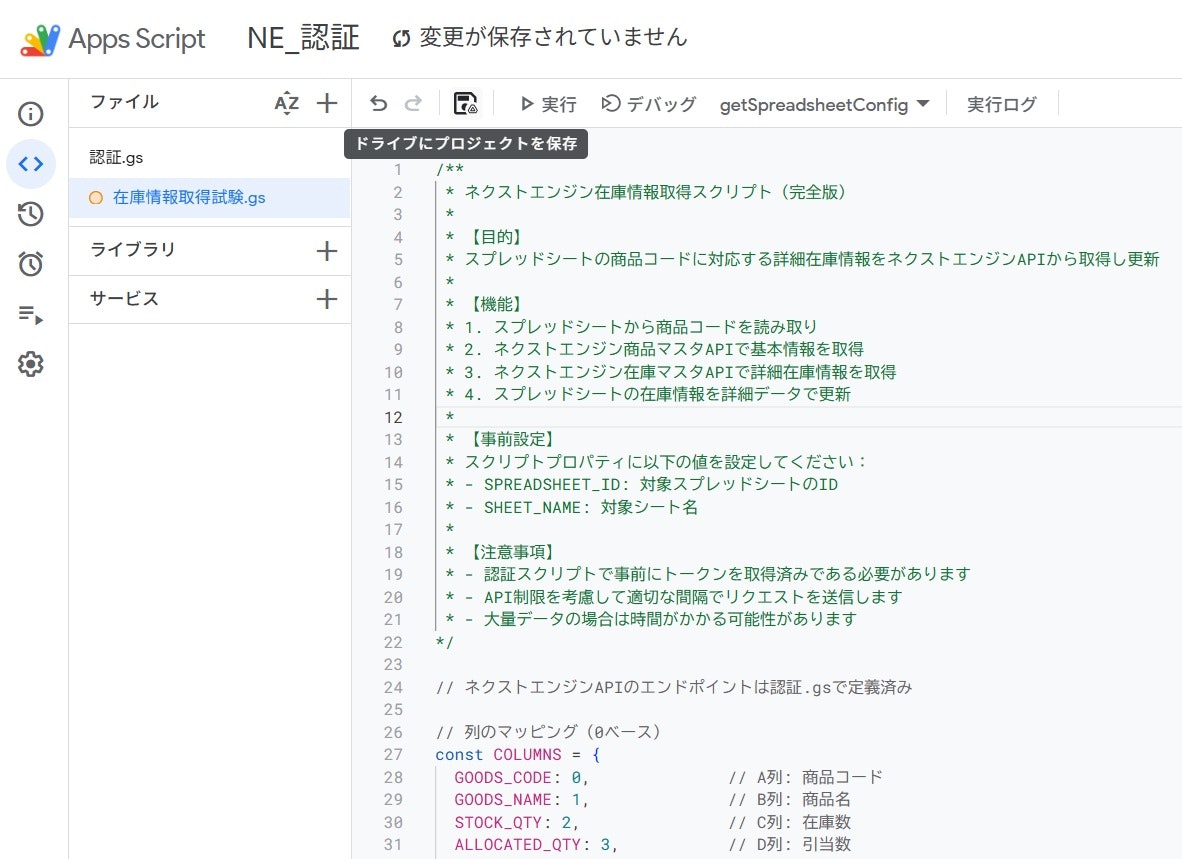Viewport: 1182px width, 859px height.
Task: Select the Editor code icon in sidebar
Action: point(31,164)
